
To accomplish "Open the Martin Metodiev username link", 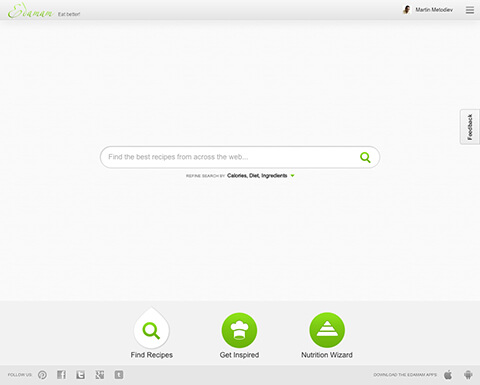I will 434,10.
